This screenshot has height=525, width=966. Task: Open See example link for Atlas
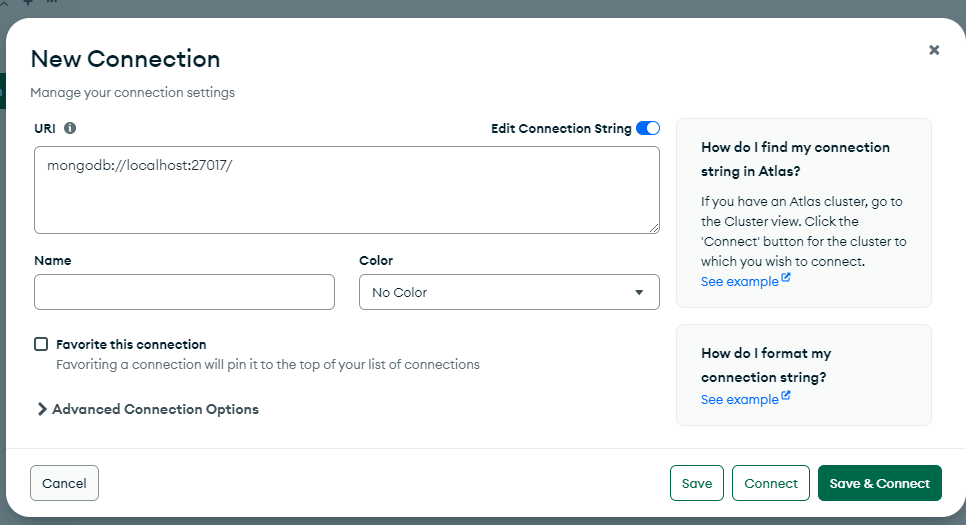pos(739,282)
